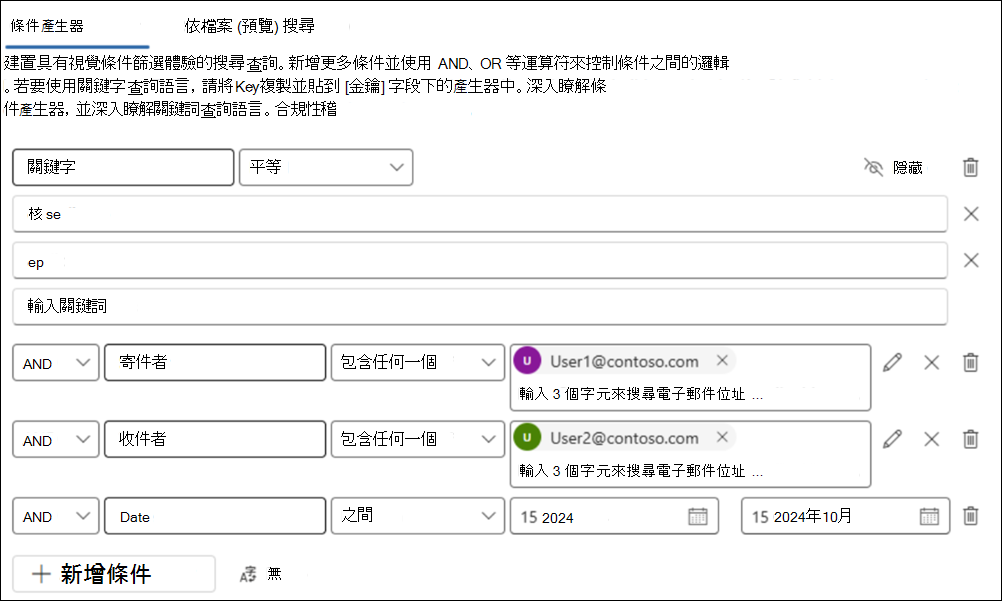This screenshot has width=1002, height=601.
Task: Click the pencil edit icon on the 收件者 row
Action: (893, 439)
